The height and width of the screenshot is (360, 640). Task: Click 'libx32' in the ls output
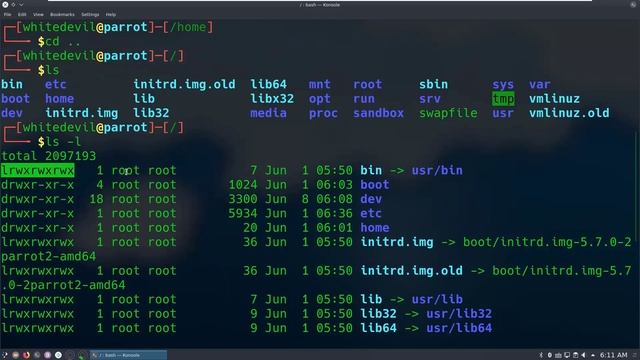pyautogui.click(x=272, y=98)
